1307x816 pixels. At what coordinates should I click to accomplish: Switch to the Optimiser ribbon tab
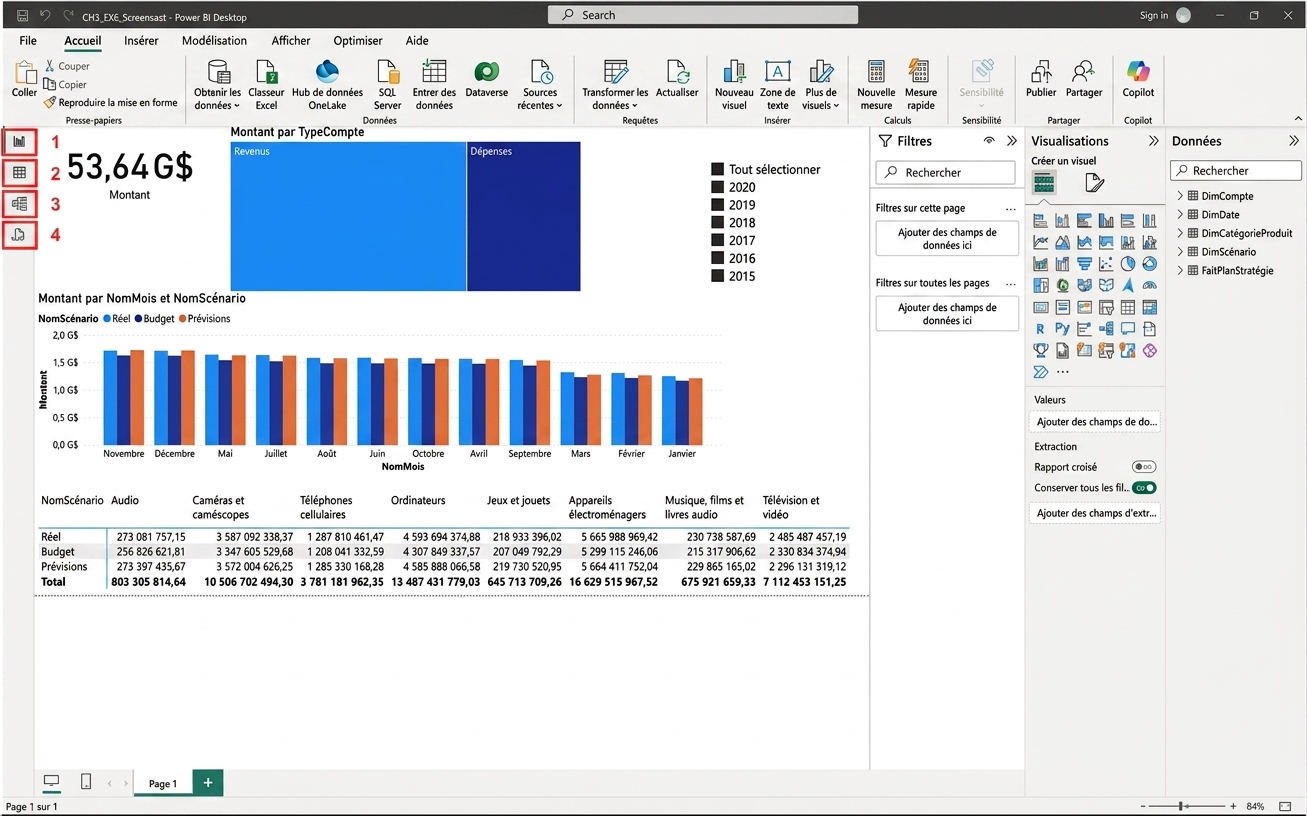pyautogui.click(x=358, y=41)
